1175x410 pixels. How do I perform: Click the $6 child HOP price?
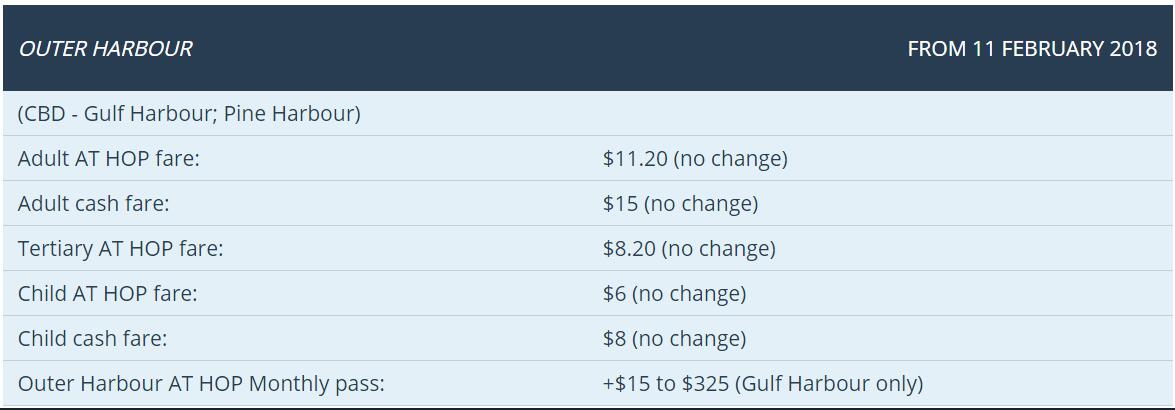pos(614,293)
